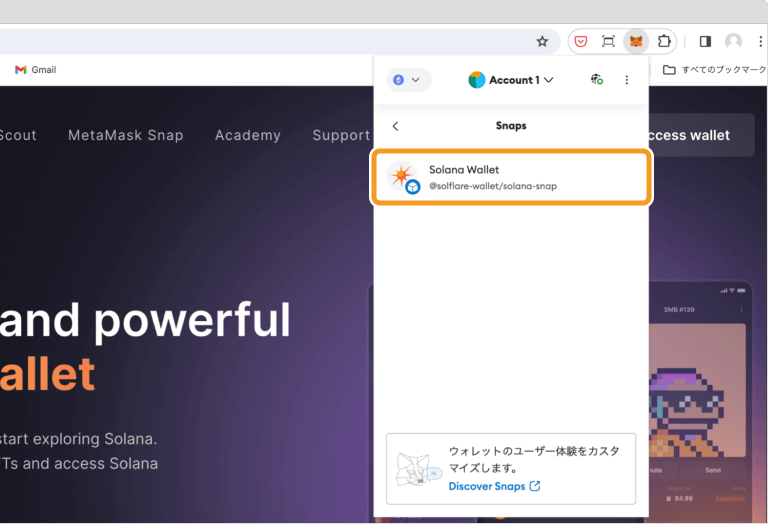The width and height of the screenshot is (768, 524).
Task: Open the MetaMask account options menu
Action: tap(626, 80)
